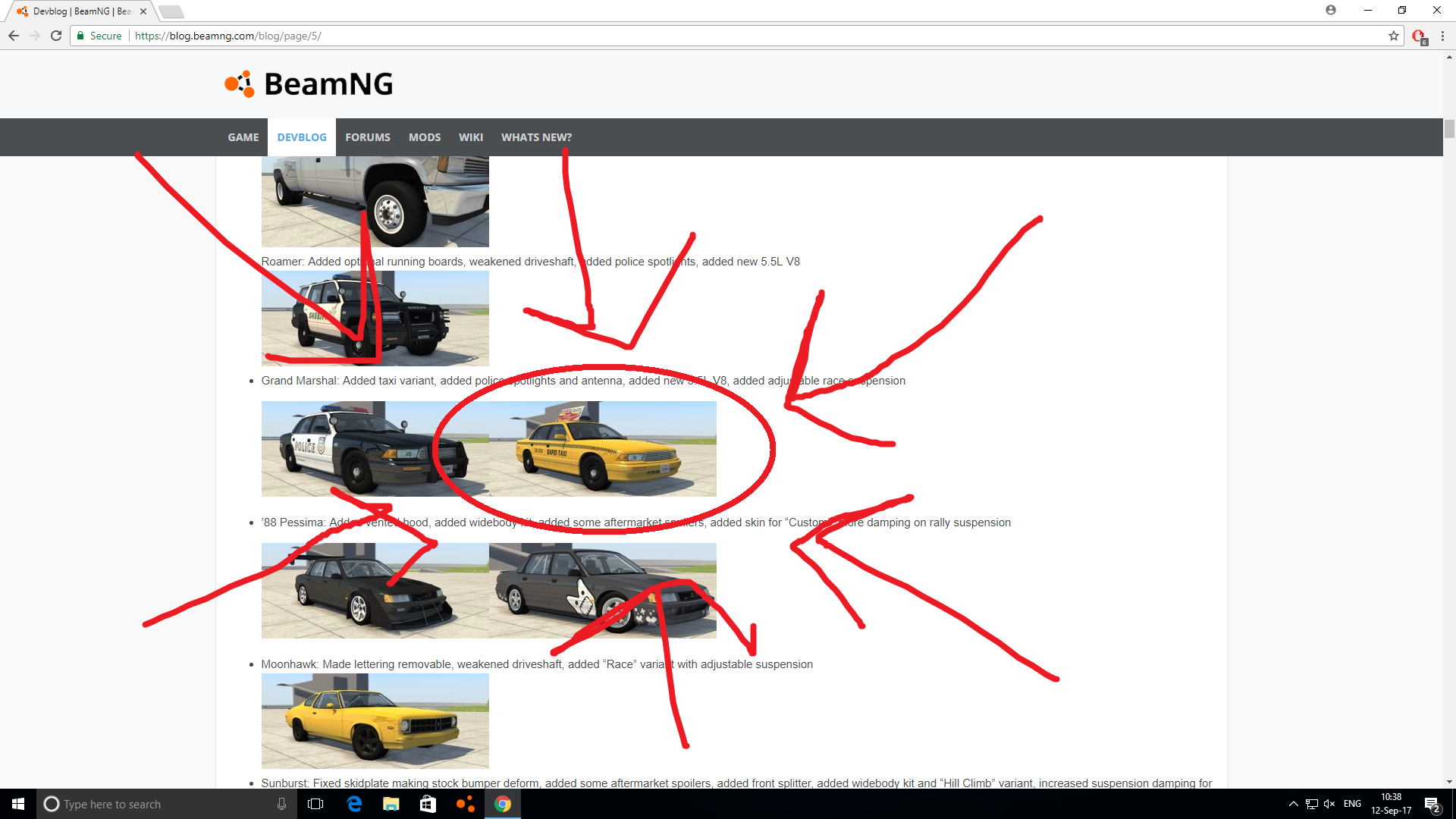
Task: Bookmark this page with the star icon
Action: coord(1394,36)
